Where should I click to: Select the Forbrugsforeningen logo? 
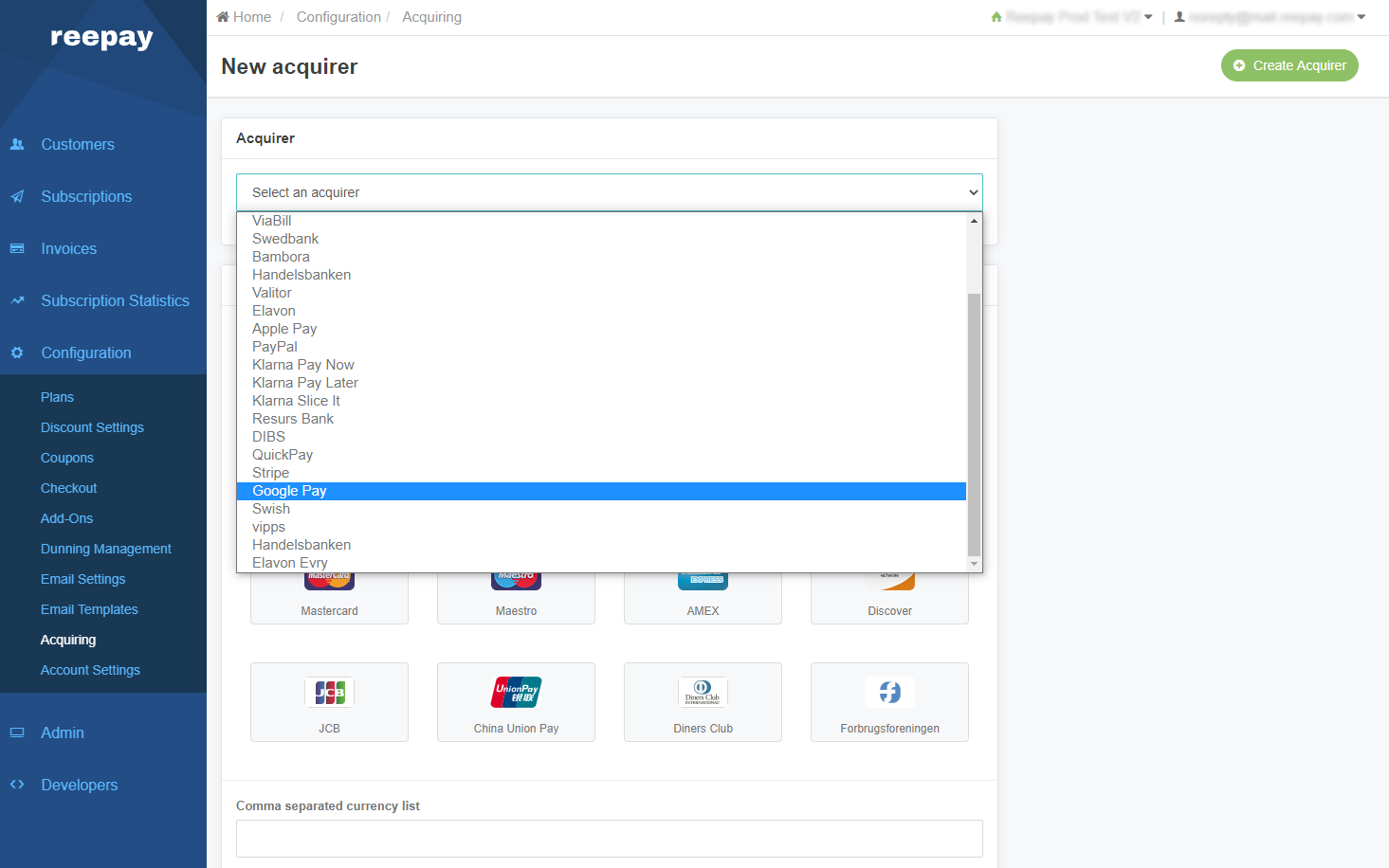point(889,693)
